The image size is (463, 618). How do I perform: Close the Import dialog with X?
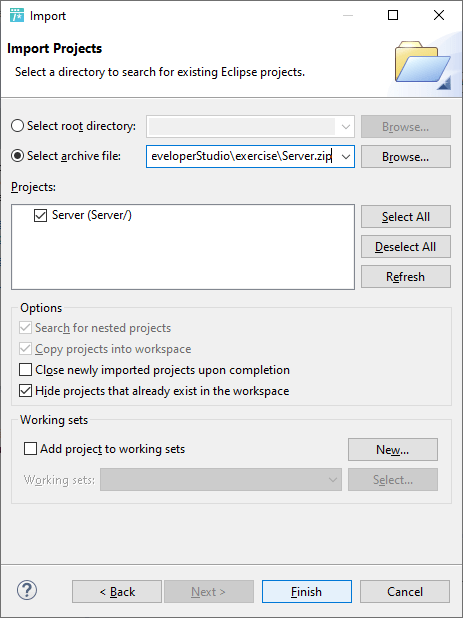439,15
